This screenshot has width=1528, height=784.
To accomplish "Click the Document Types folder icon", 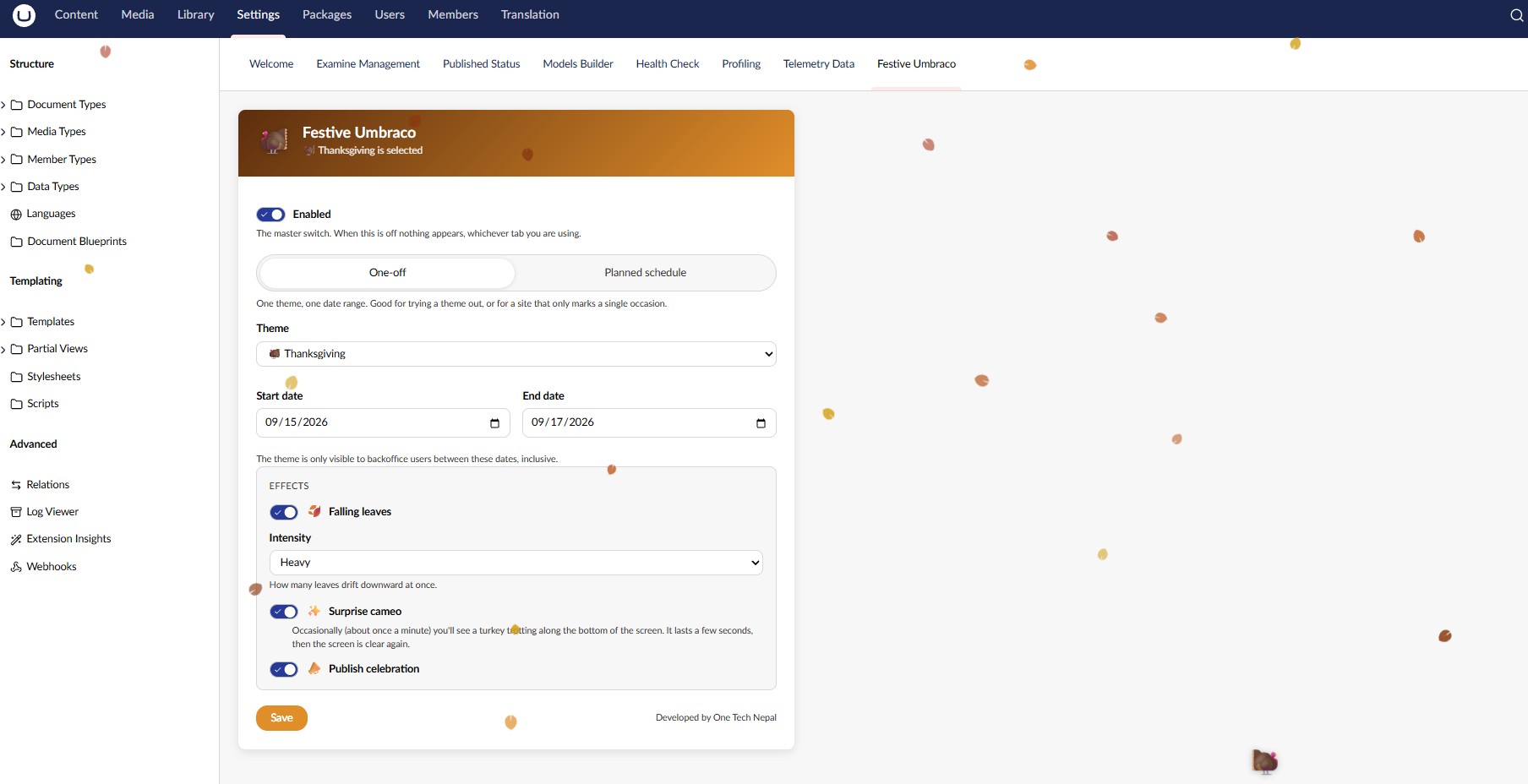I will pos(16,105).
